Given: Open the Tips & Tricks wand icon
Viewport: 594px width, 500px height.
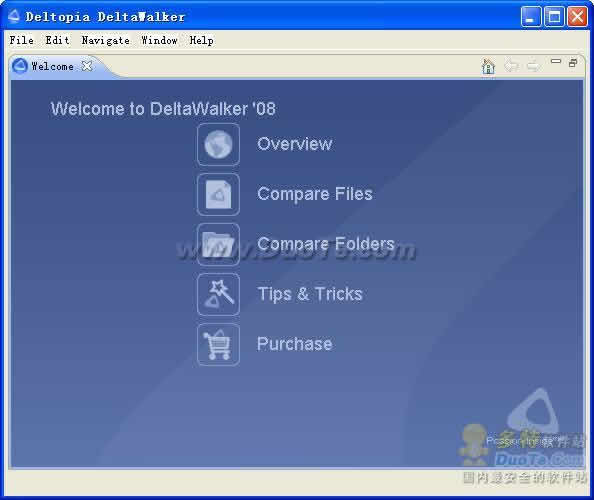Looking at the screenshot, I should pos(218,294).
